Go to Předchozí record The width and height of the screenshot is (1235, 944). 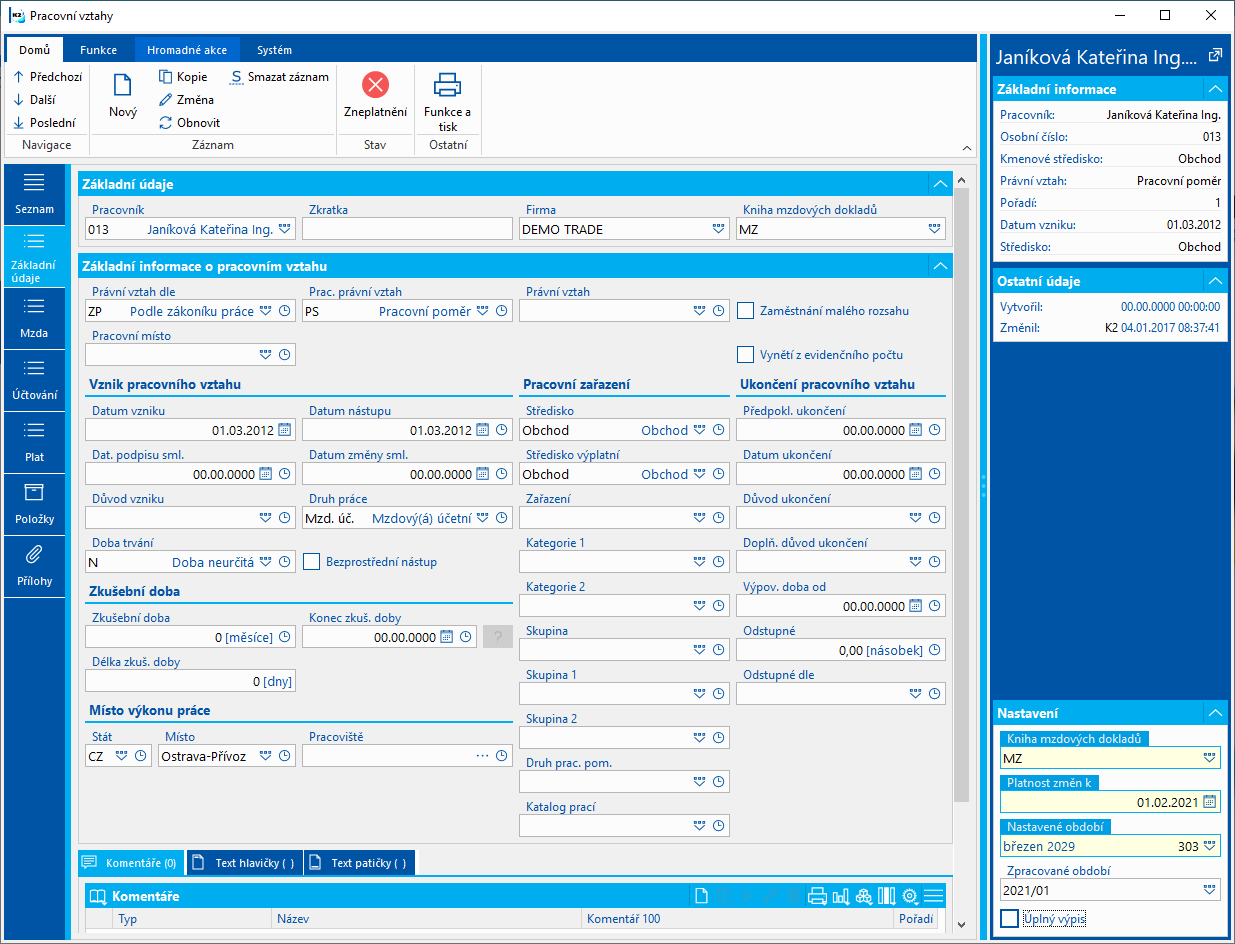click(x=47, y=77)
